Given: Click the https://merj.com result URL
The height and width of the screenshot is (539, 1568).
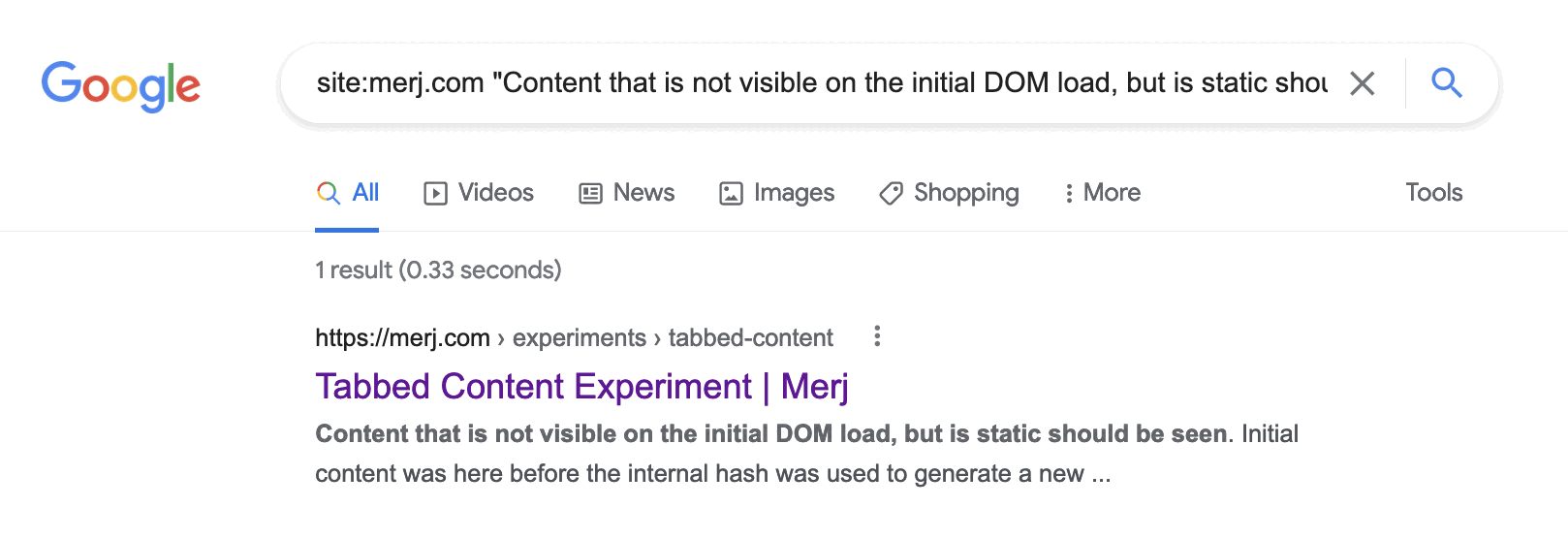Looking at the screenshot, I should tap(402, 338).
